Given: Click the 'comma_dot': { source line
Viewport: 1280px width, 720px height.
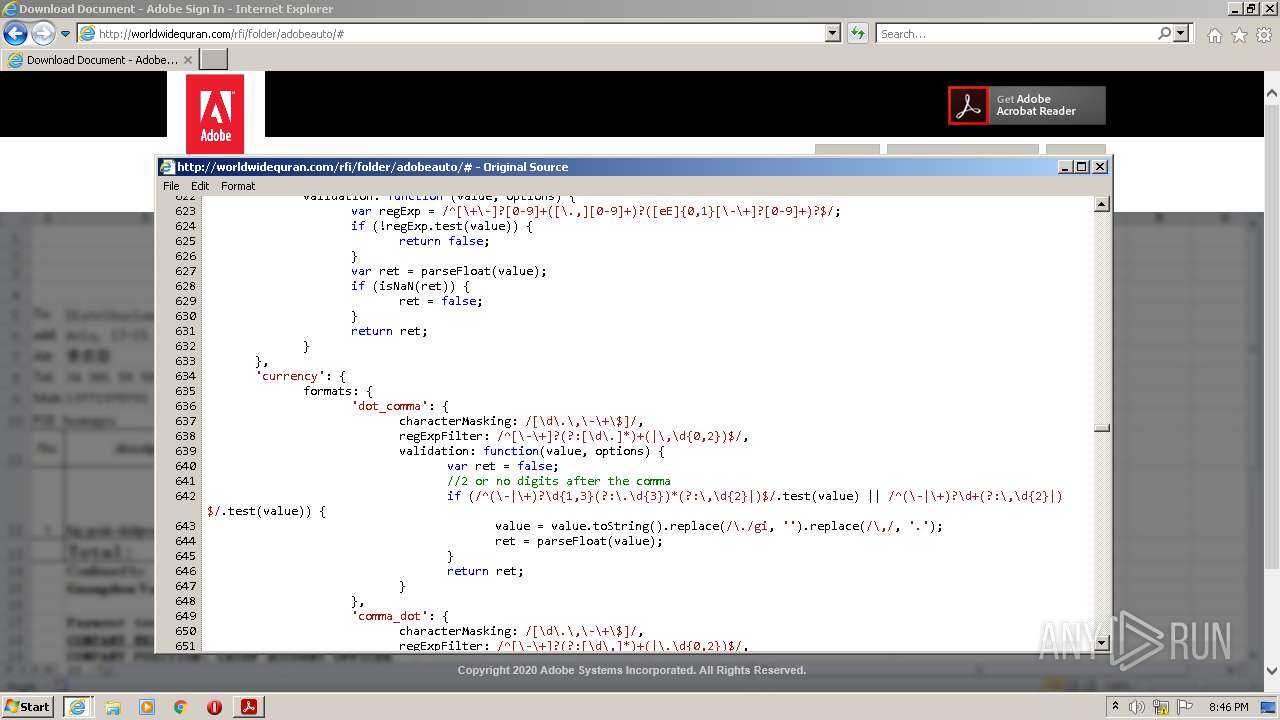Looking at the screenshot, I should (400, 616).
